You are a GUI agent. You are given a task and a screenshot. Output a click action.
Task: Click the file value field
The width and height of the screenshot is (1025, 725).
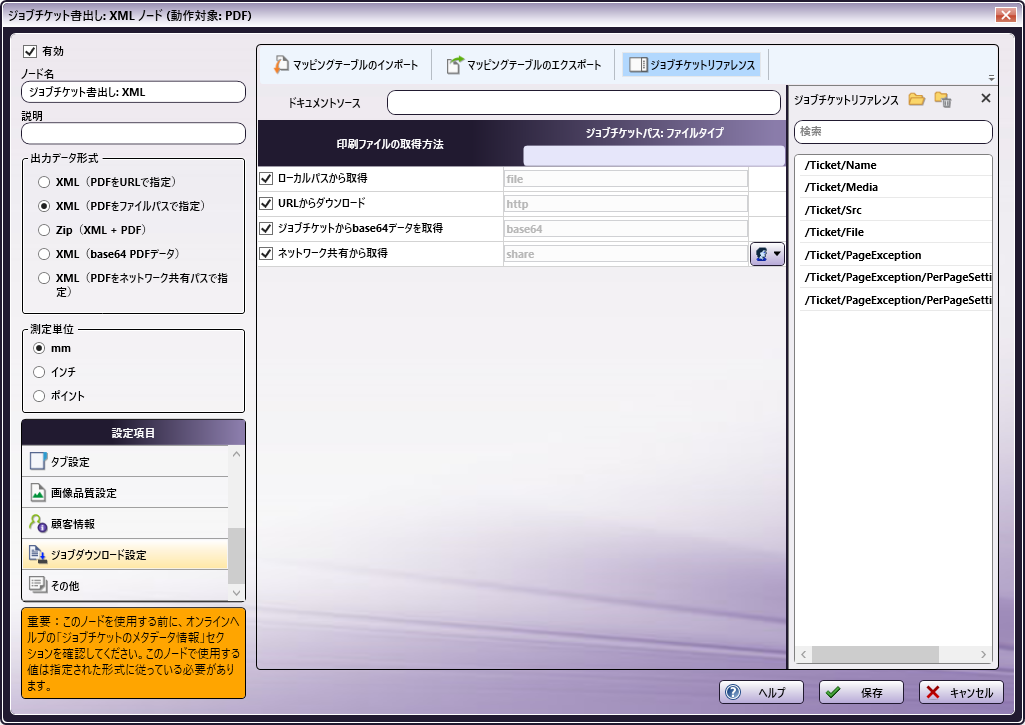(x=626, y=178)
